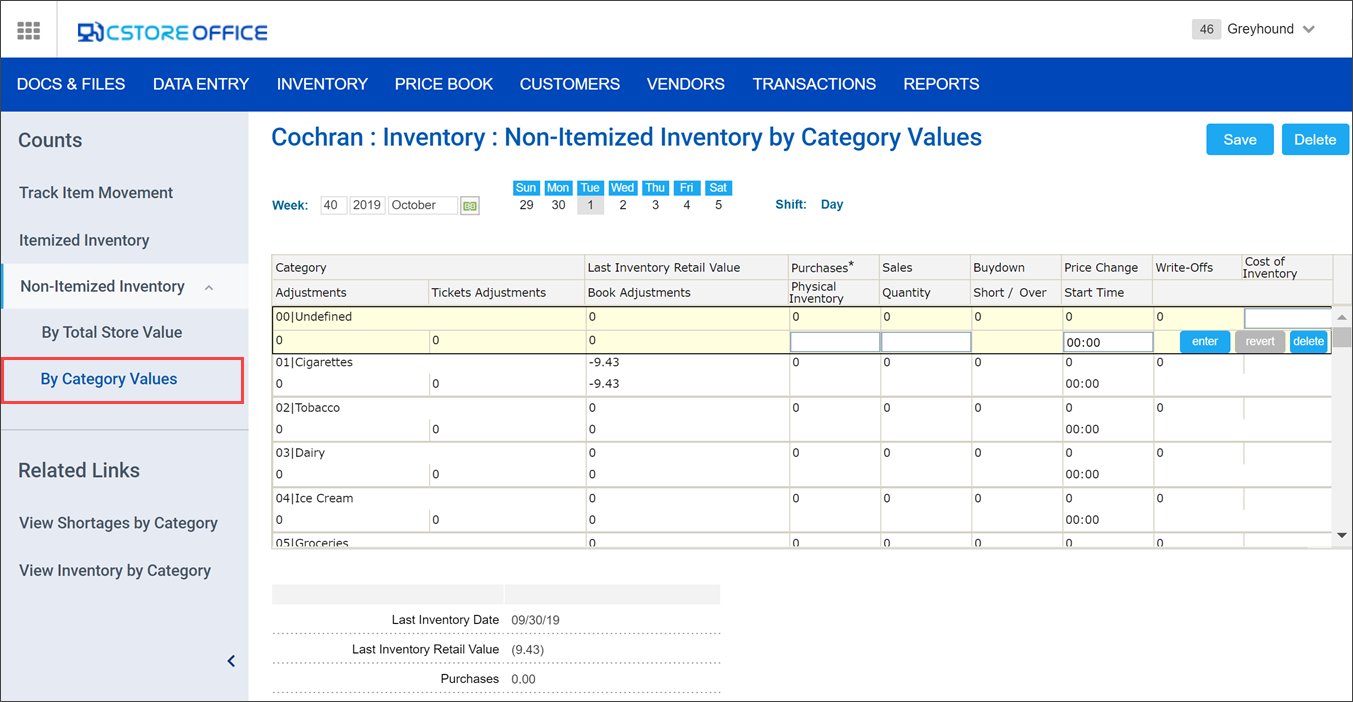Open the REPORTS menu
The image size is (1353, 702).
941,84
